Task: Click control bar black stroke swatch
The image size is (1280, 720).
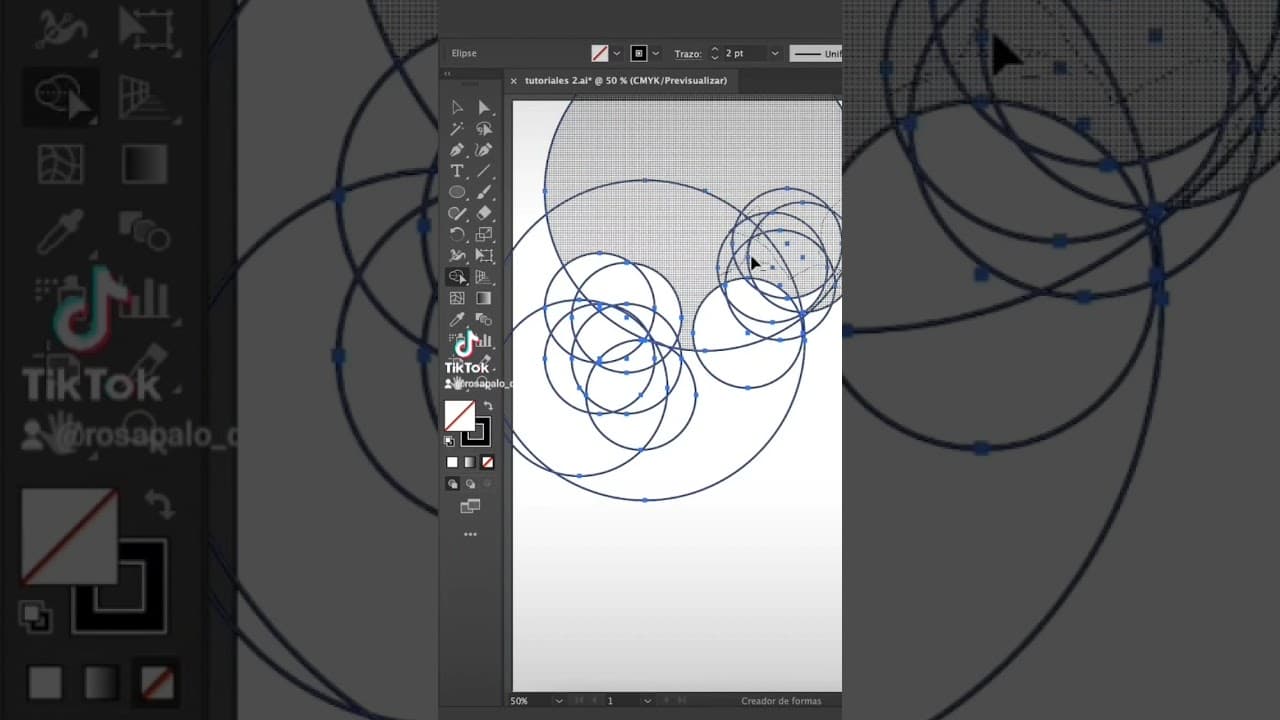Action: pyautogui.click(x=639, y=53)
